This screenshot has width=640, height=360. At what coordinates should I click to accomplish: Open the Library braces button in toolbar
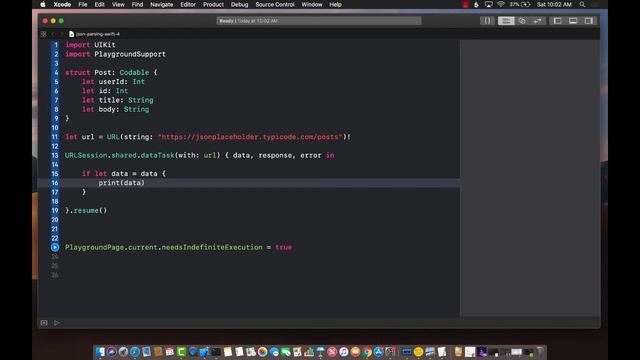[487, 21]
